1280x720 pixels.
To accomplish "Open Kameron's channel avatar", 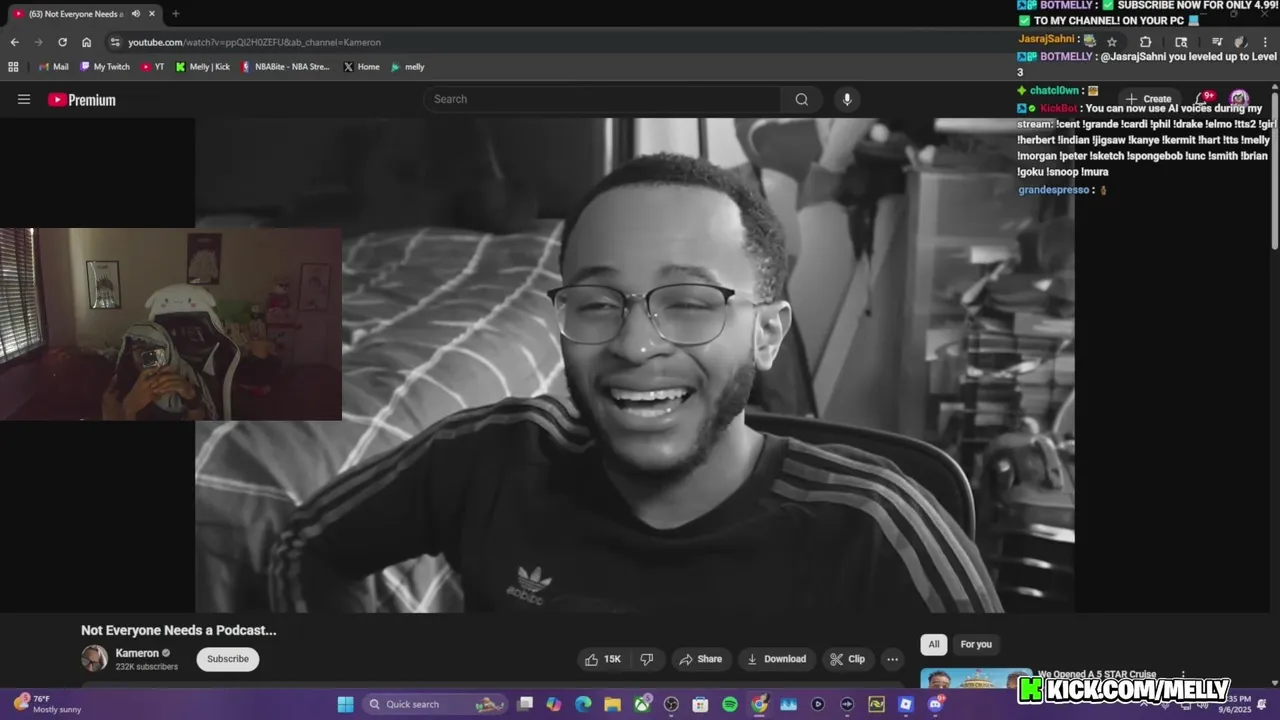I will point(94,658).
